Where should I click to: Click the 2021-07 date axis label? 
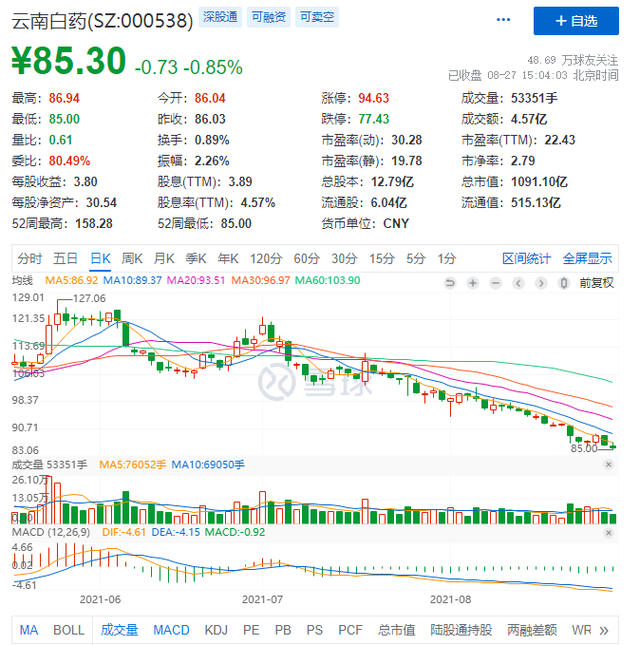click(262, 599)
